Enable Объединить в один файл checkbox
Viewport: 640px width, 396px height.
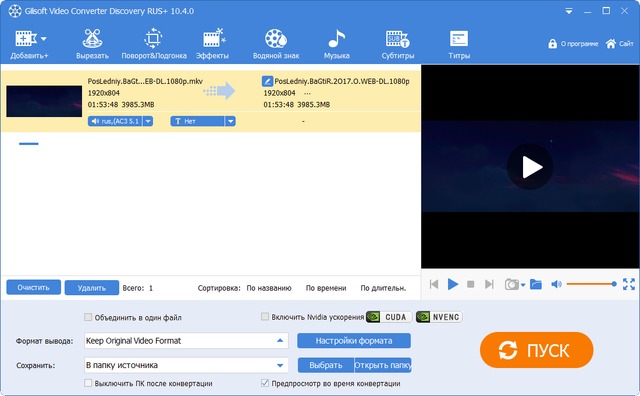[88, 317]
